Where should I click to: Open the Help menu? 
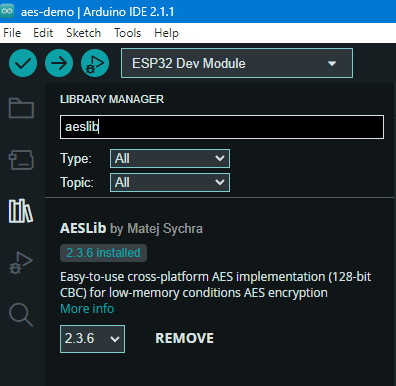click(x=166, y=33)
